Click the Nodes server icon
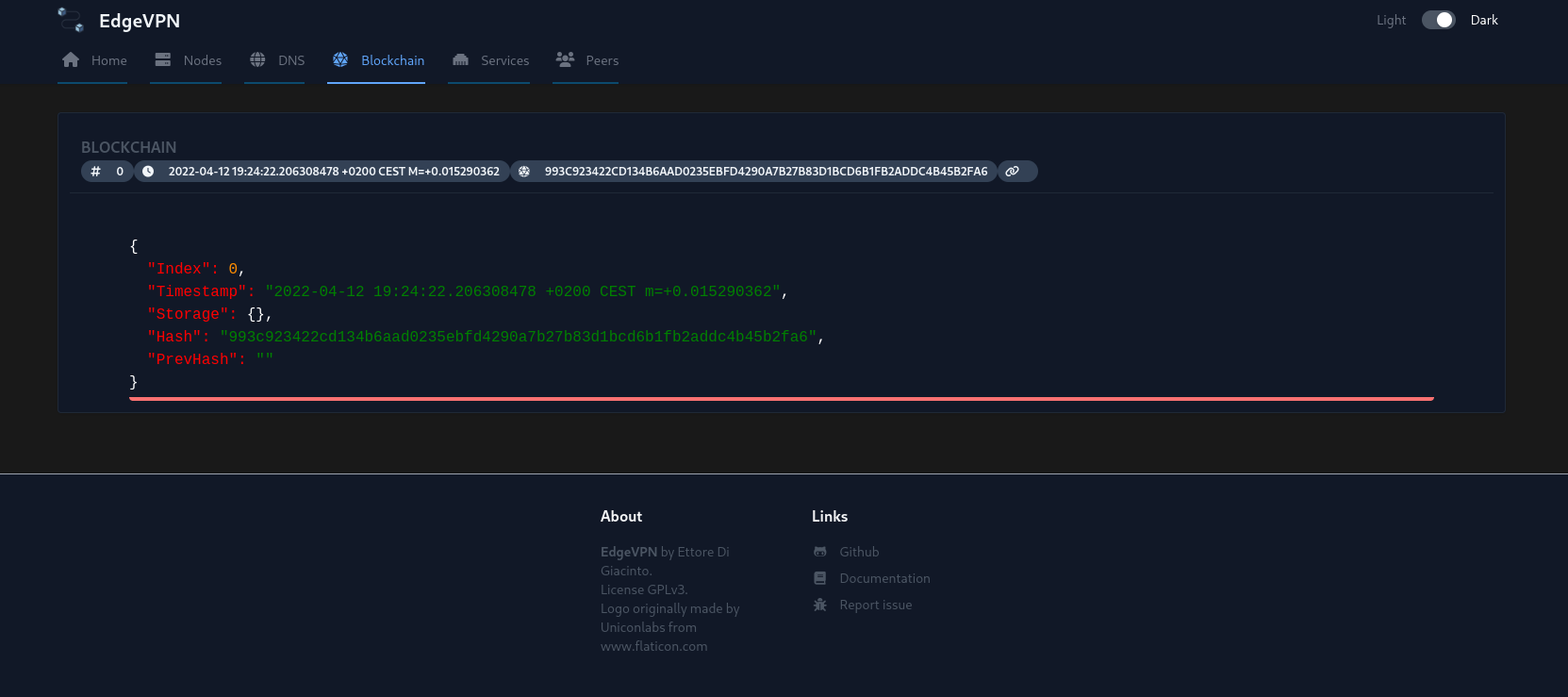The width and height of the screenshot is (1568, 697). [163, 59]
